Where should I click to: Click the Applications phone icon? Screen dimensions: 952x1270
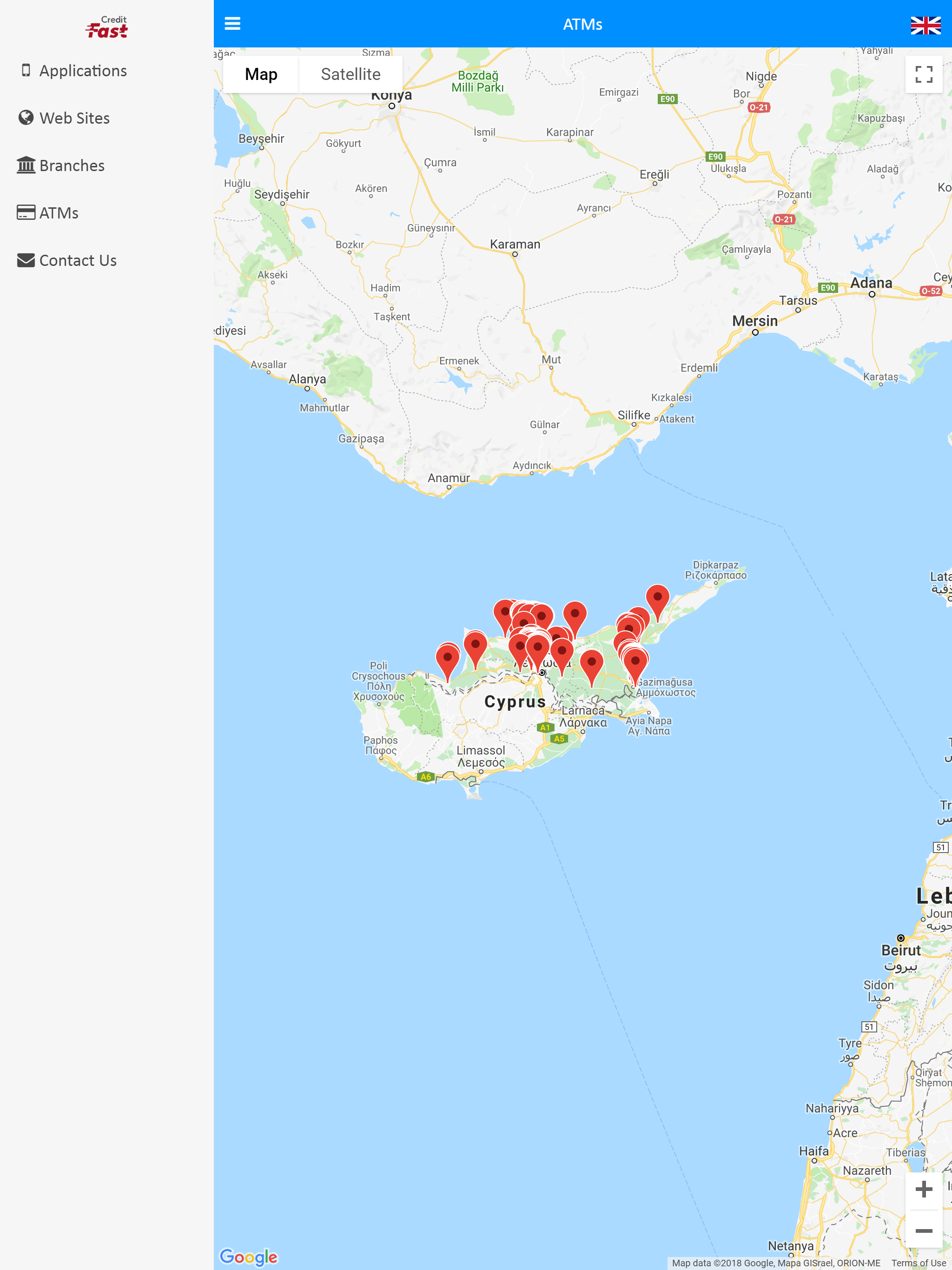(x=26, y=70)
